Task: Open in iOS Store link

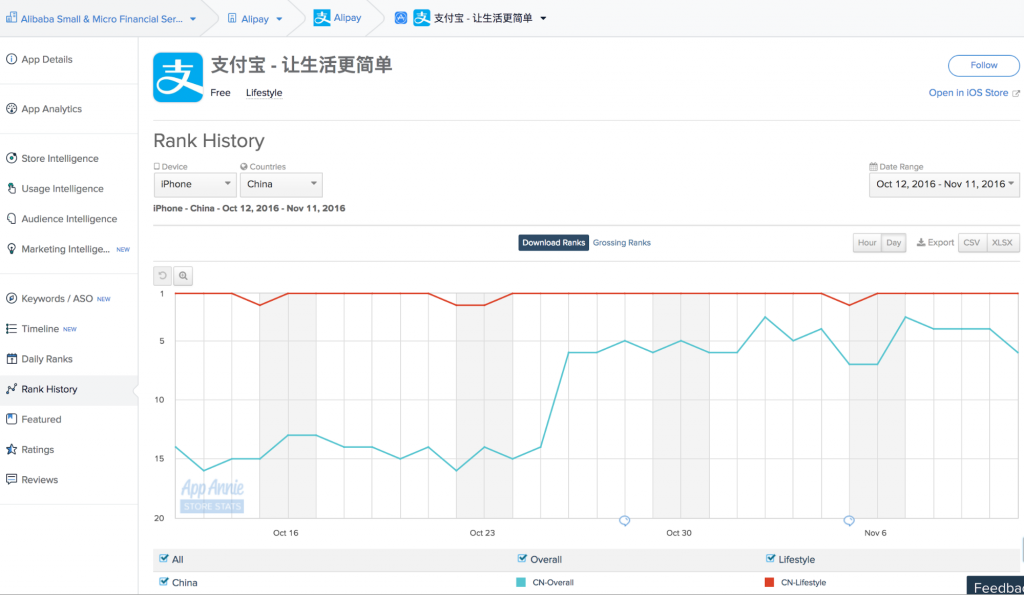Action: click(968, 93)
